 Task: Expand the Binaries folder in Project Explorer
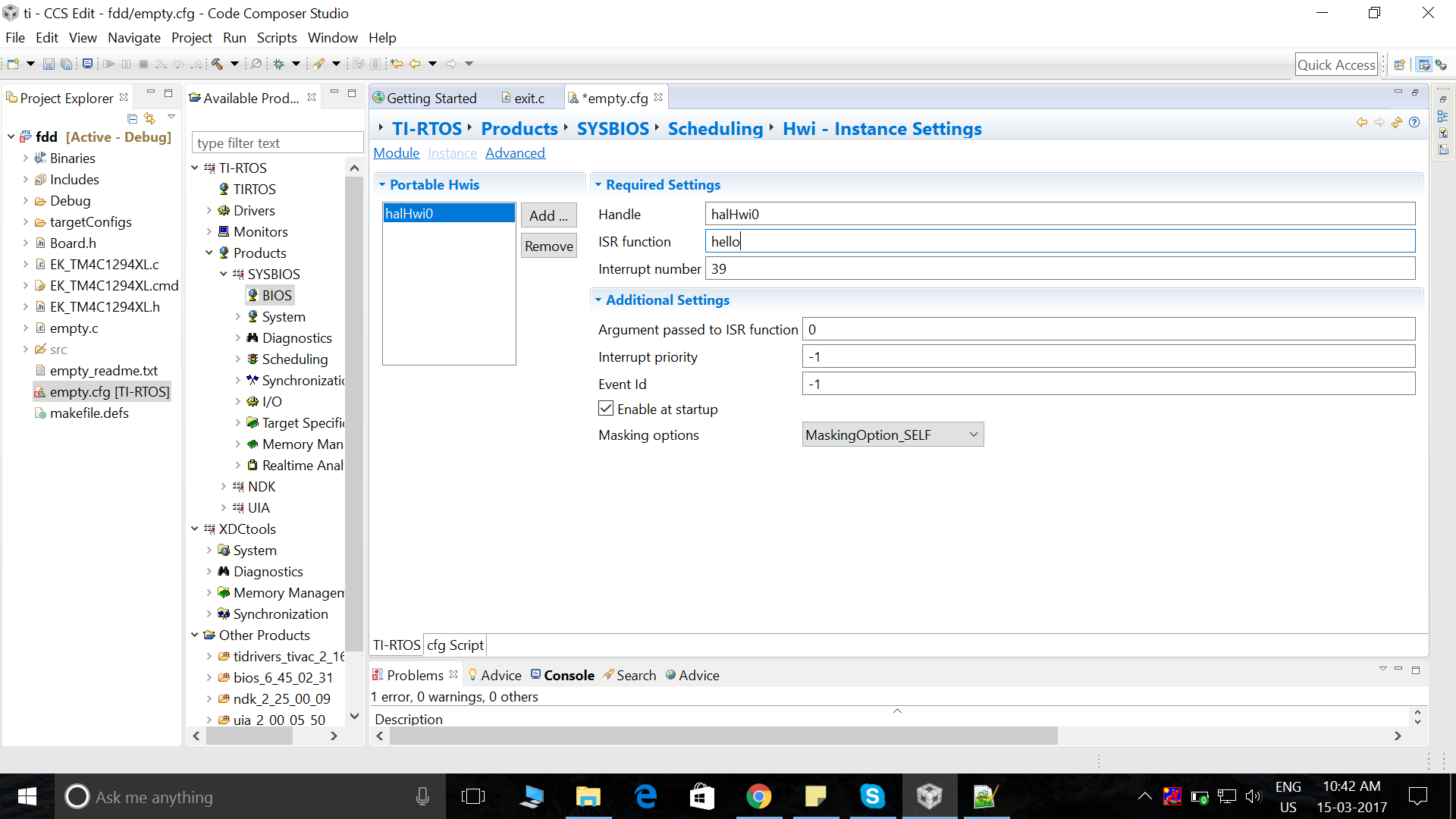[26, 158]
